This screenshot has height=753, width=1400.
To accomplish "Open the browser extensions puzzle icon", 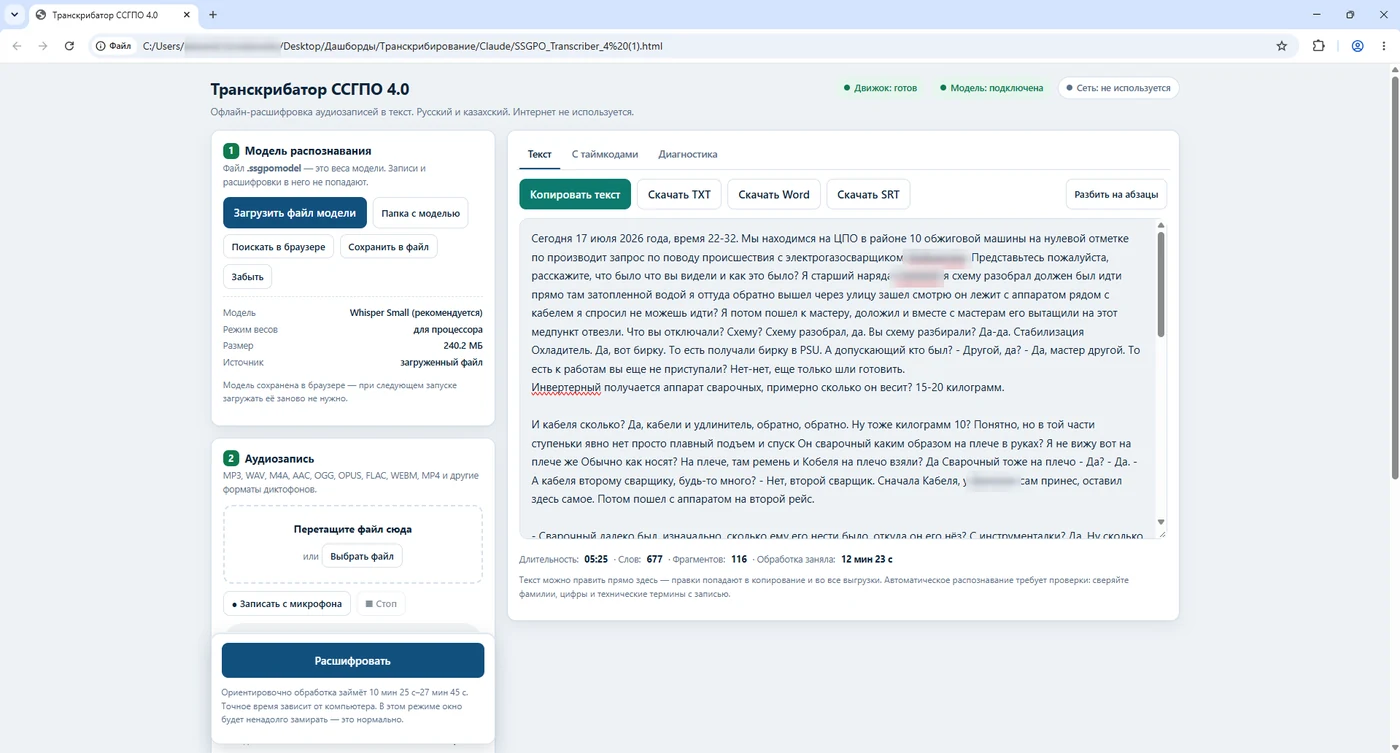I will 1318,46.
